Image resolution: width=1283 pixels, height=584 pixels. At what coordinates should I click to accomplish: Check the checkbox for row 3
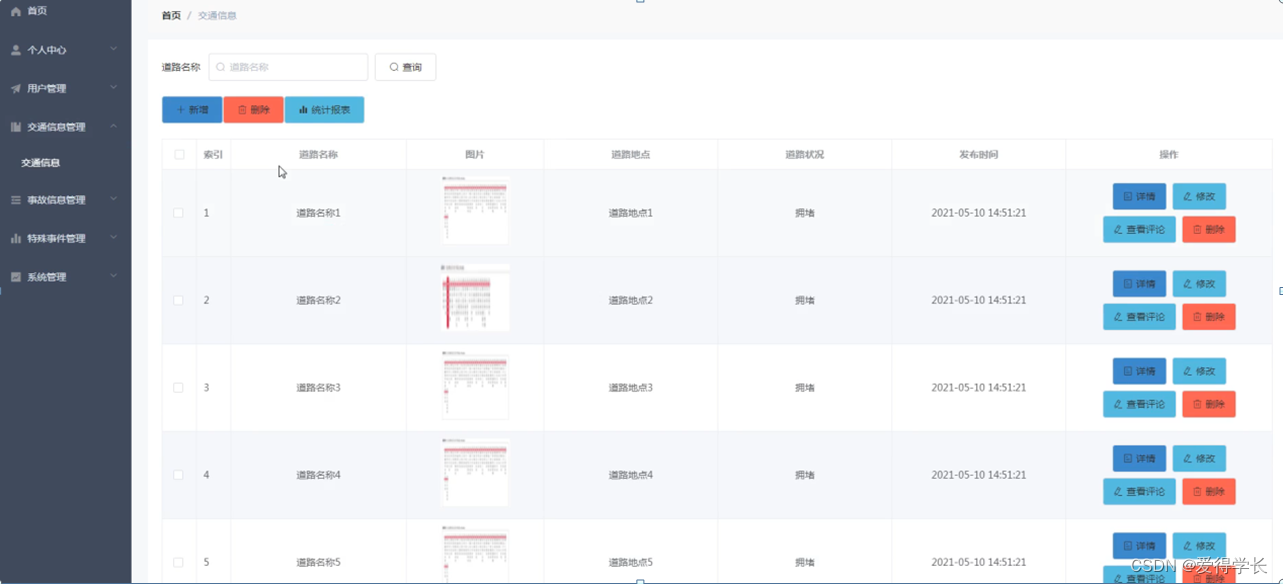[x=178, y=387]
